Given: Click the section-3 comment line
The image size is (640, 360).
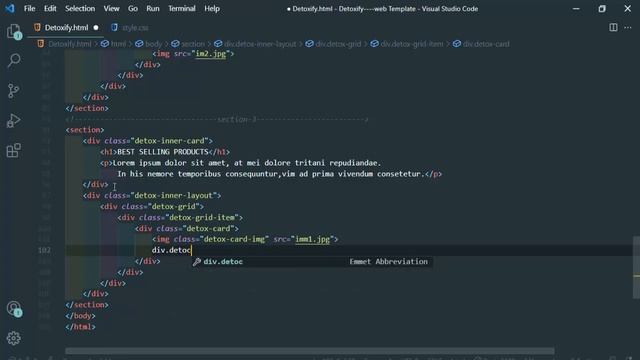Looking at the screenshot, I should tap(217, 119).
